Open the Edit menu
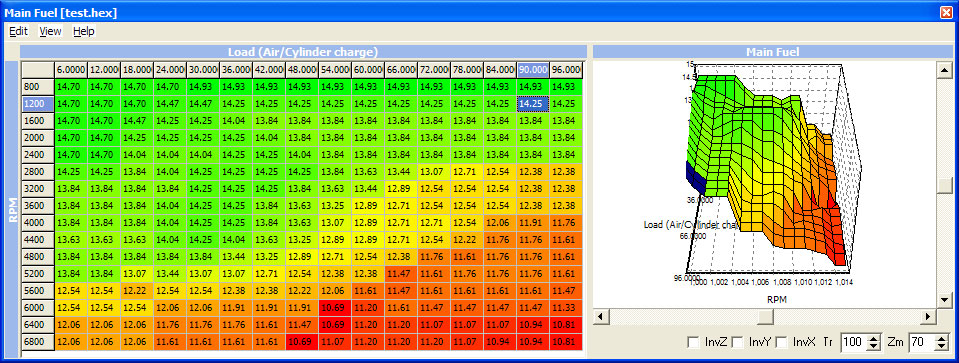The width and height of the screenshot is (959, 363). (18, 31)
